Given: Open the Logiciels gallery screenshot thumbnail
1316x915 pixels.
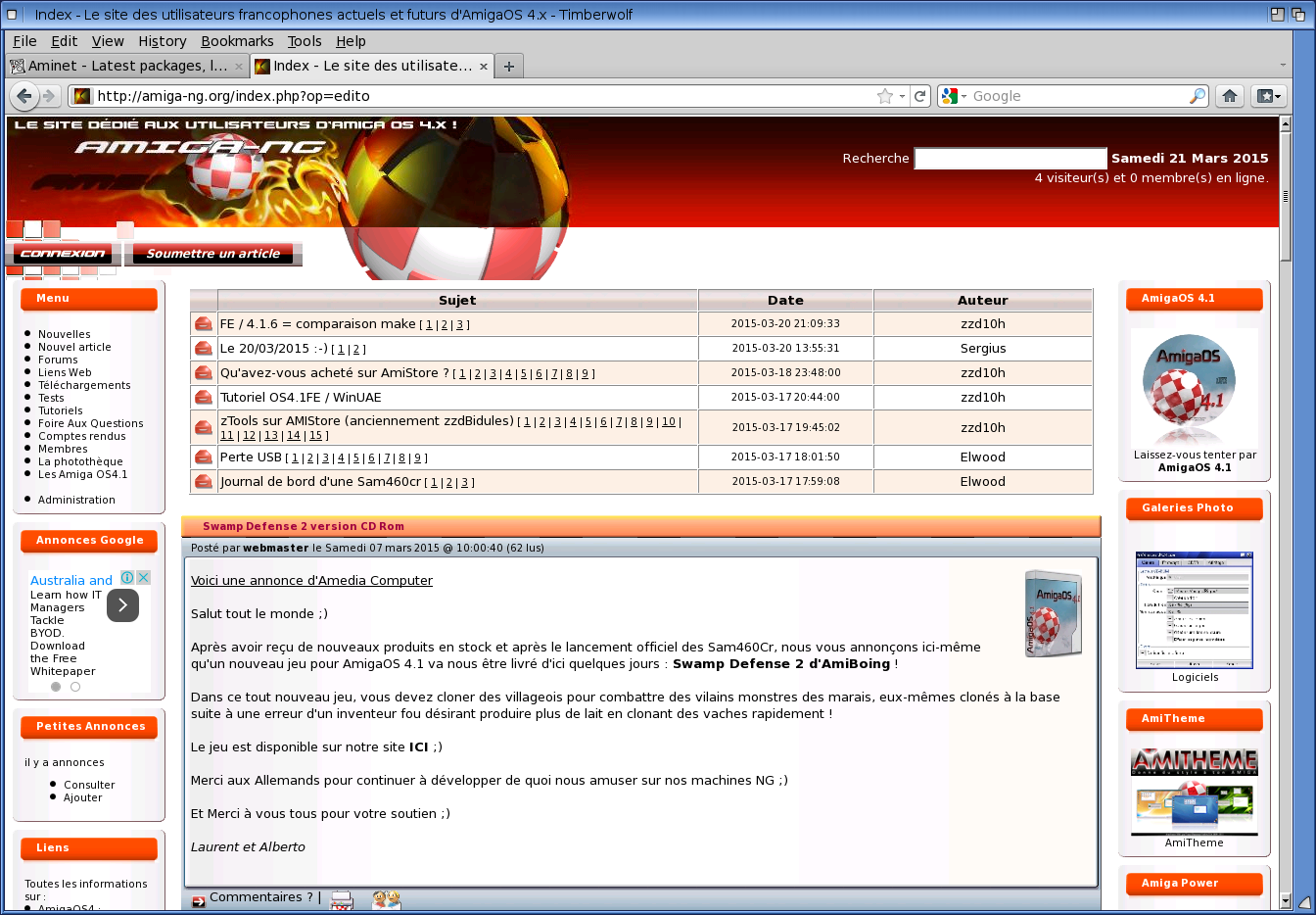Looking at the screenshot, I should point(1195,609).
